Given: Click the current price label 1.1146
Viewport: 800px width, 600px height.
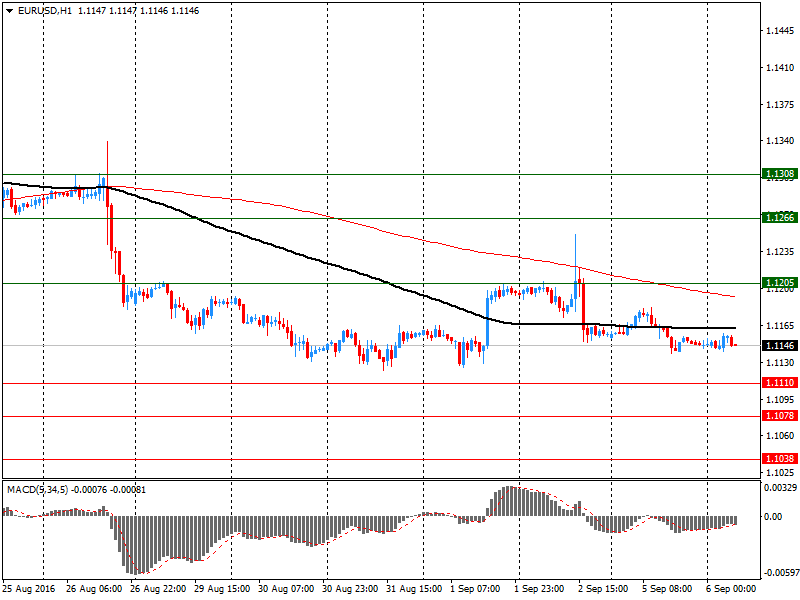Looking at the screenshot, I should pyautogui.click(x=780, y=345).
